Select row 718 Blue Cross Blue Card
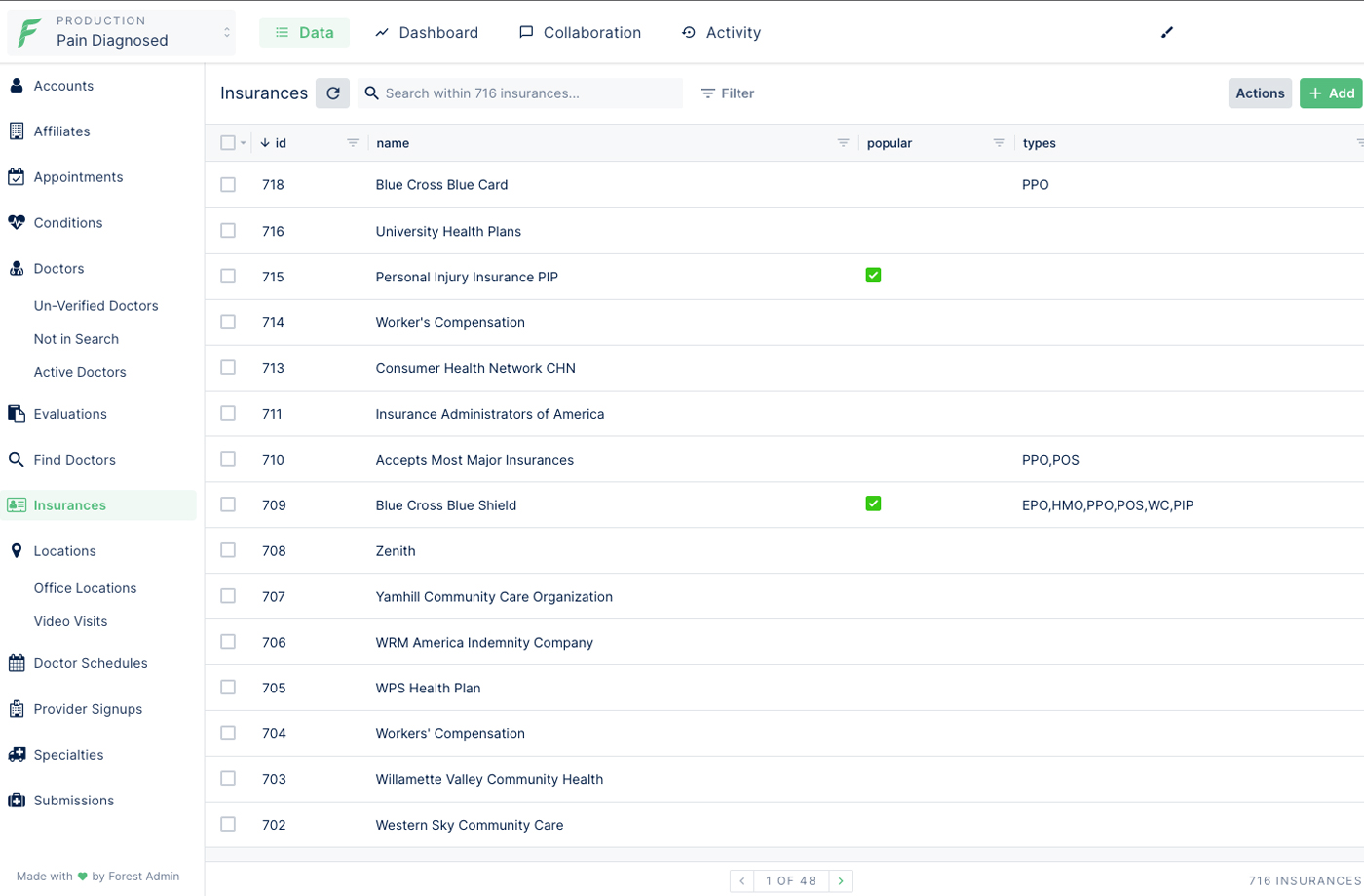 [228, 185]
